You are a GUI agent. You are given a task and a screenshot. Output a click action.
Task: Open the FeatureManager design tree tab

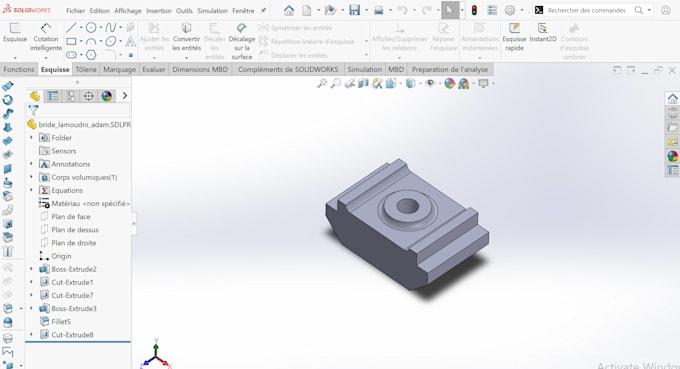pos(35,96)
